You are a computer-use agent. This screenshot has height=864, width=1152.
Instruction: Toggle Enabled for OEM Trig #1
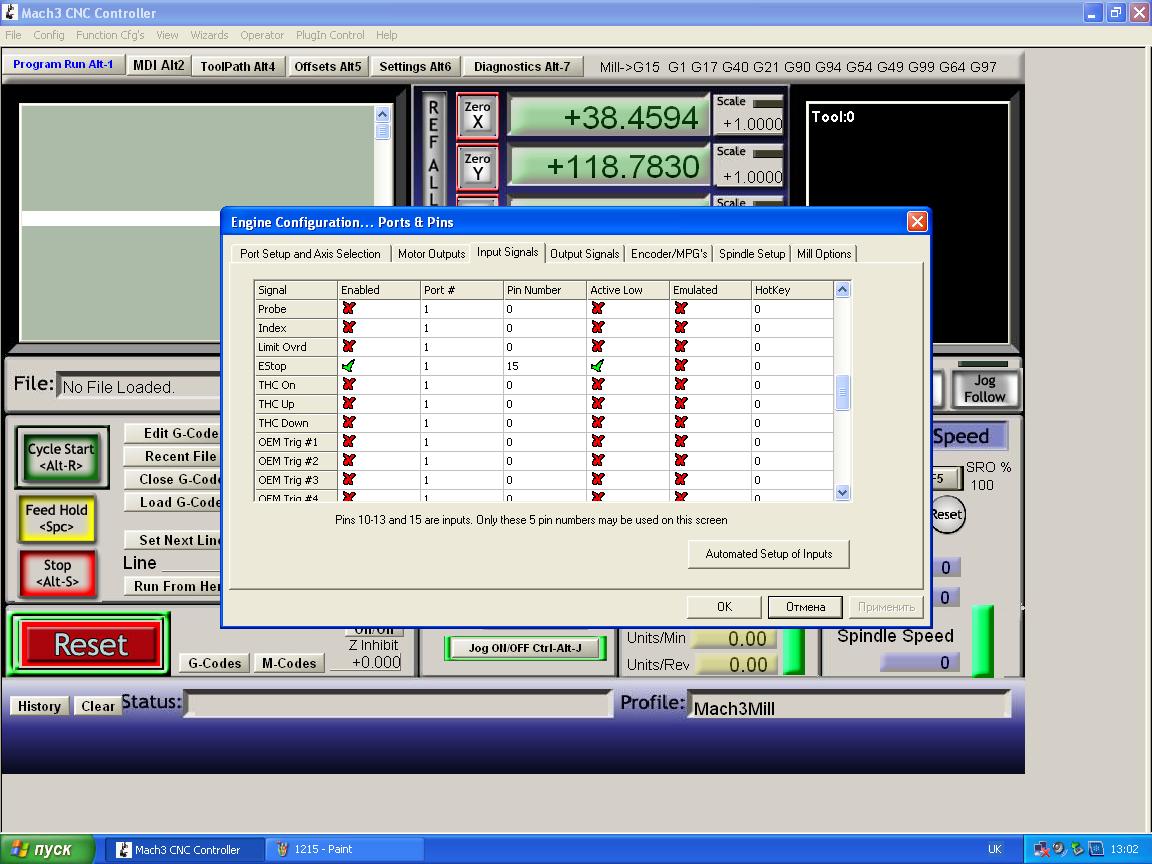click(349, 442)
